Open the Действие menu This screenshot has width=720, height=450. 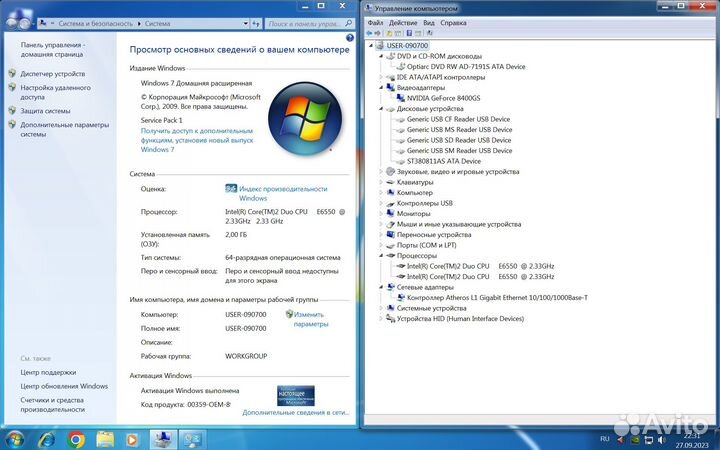[403, 22]
